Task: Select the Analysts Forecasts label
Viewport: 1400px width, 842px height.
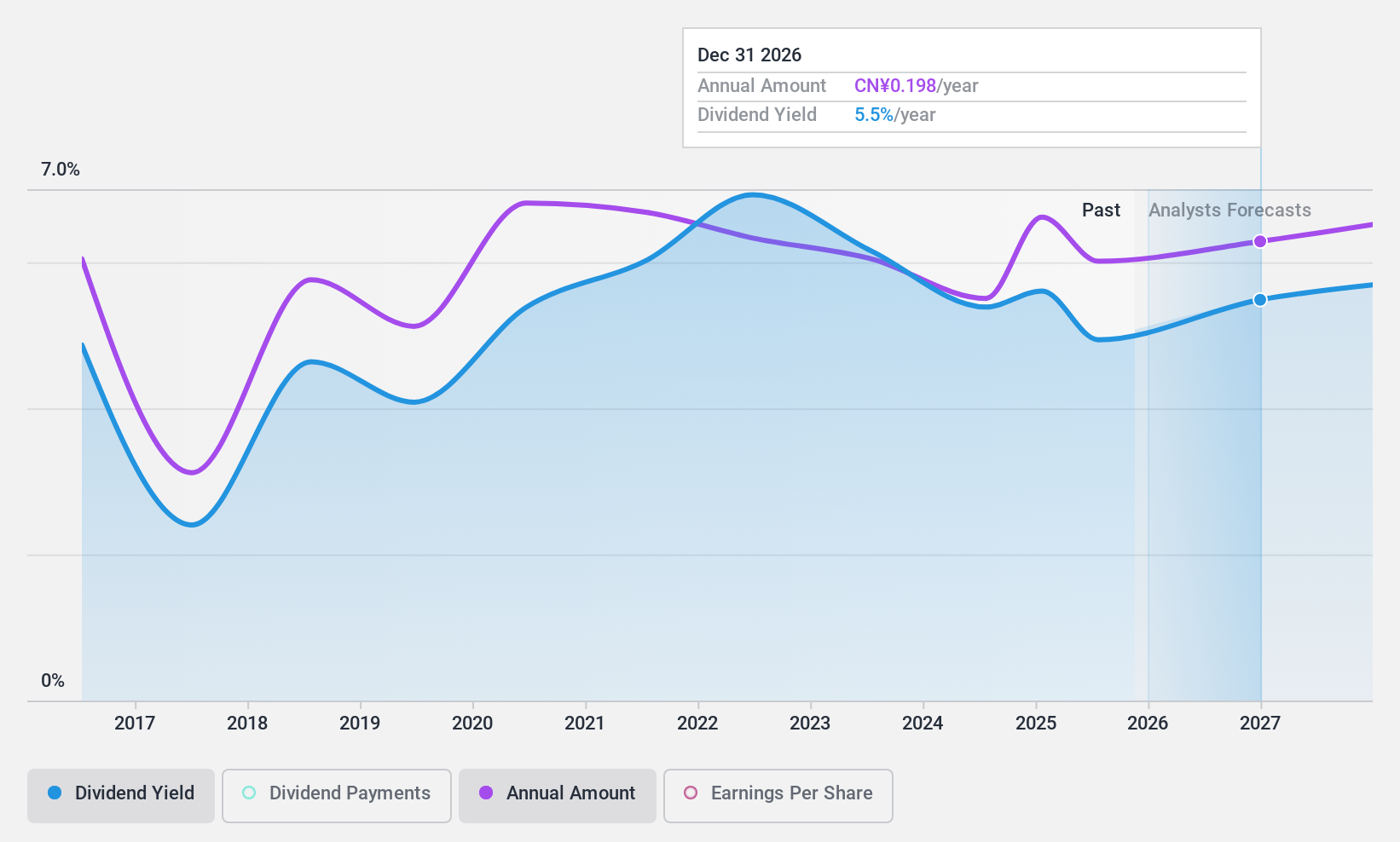Action: [x=1230, y=210]
